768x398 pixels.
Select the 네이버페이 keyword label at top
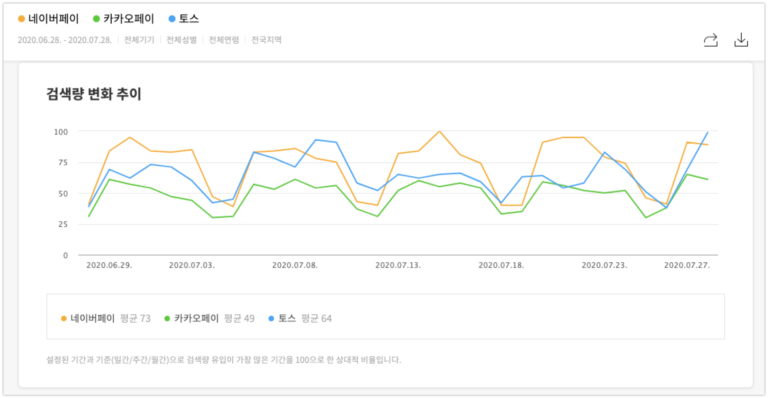[53, 19]
